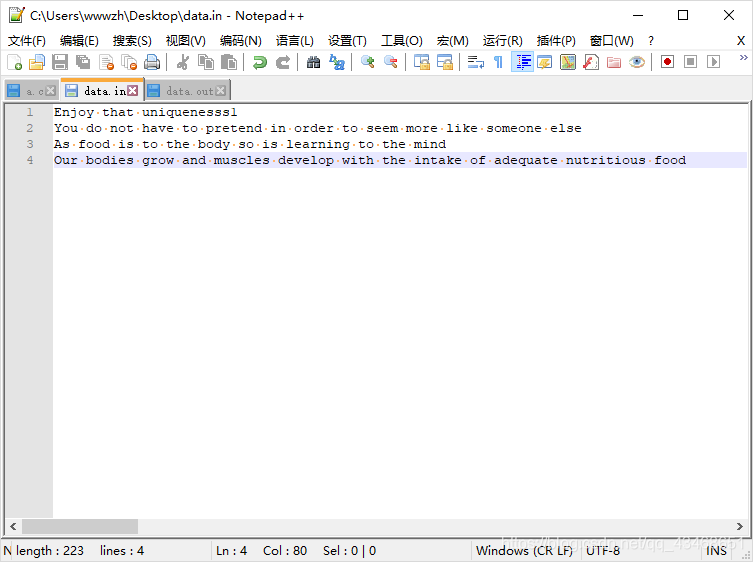This screenshot has width=753, height=562.
Task: Click the Folder as Workspace icon
Action: pos(614,62)
